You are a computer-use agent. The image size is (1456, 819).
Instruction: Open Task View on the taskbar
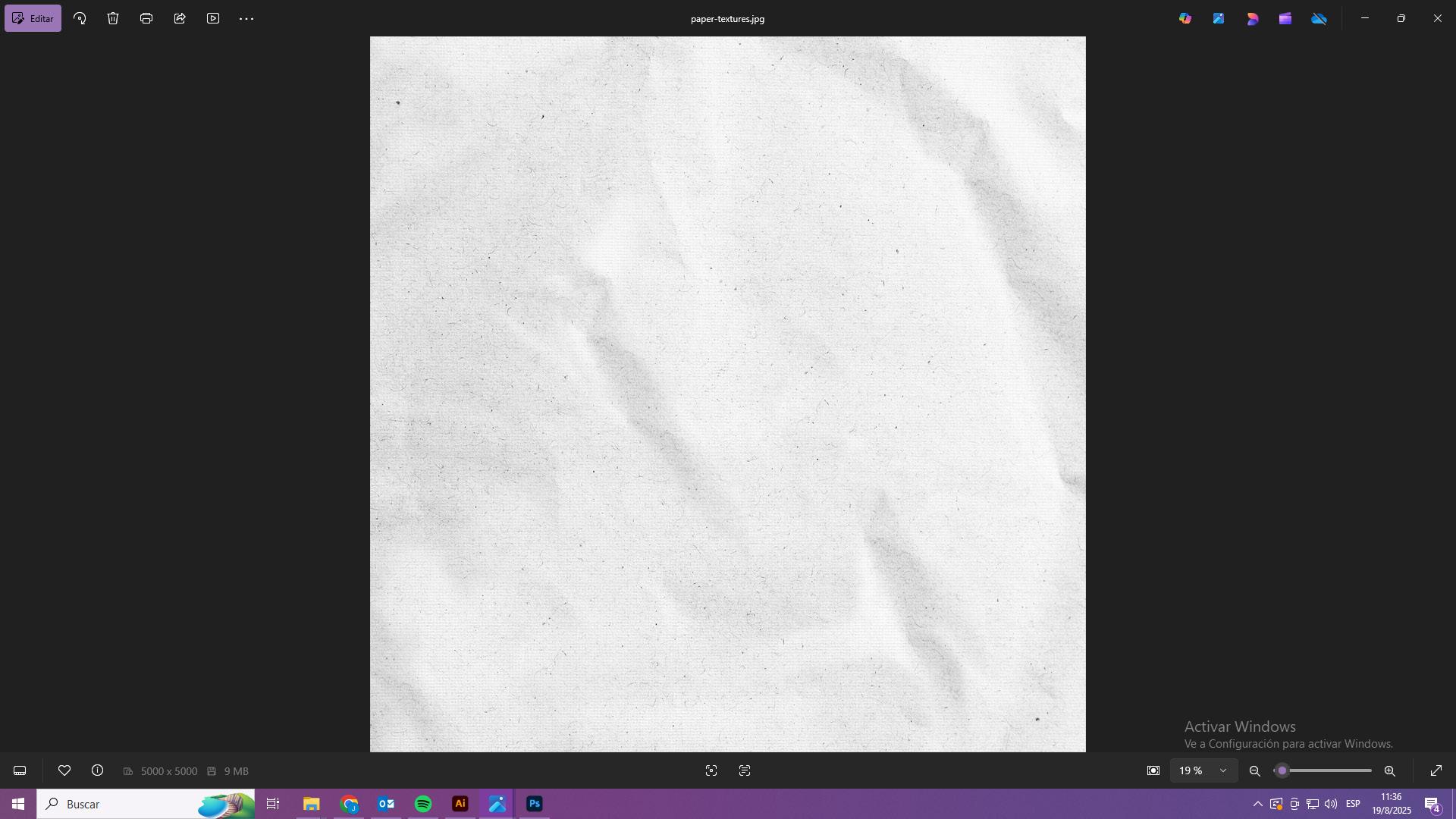(x=273, y=804)
